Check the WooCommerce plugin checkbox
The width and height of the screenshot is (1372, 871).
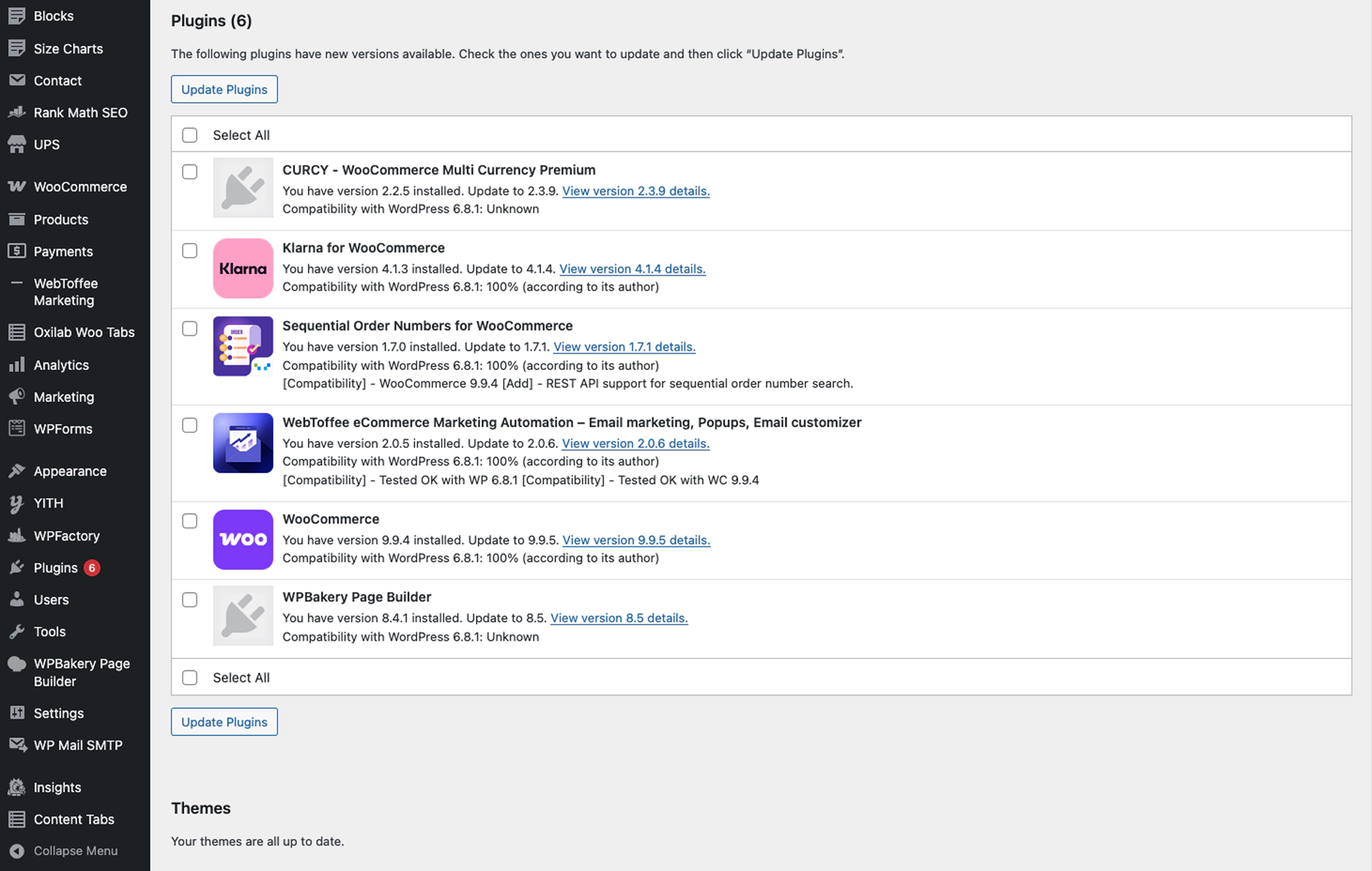189,521
